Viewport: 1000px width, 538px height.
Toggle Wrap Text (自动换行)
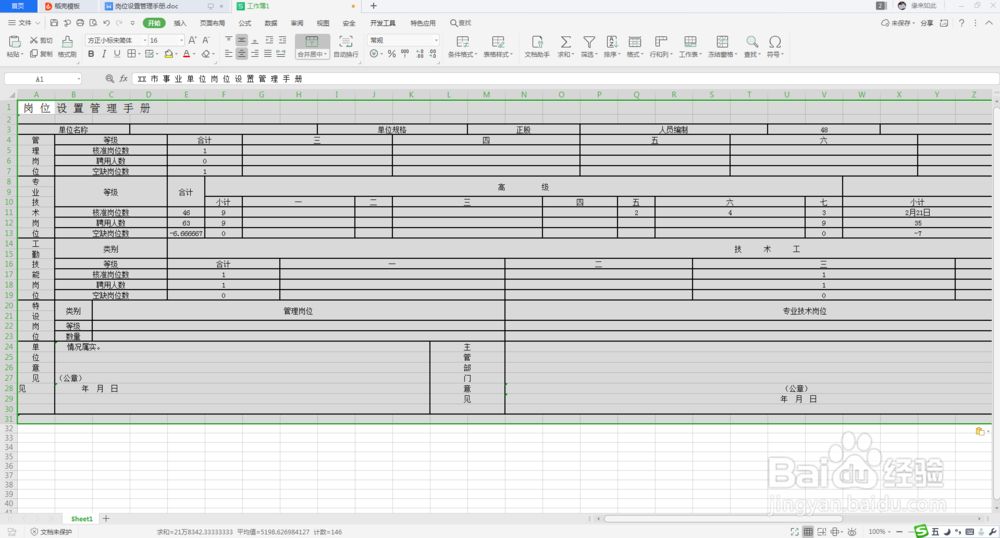[346, 47]
